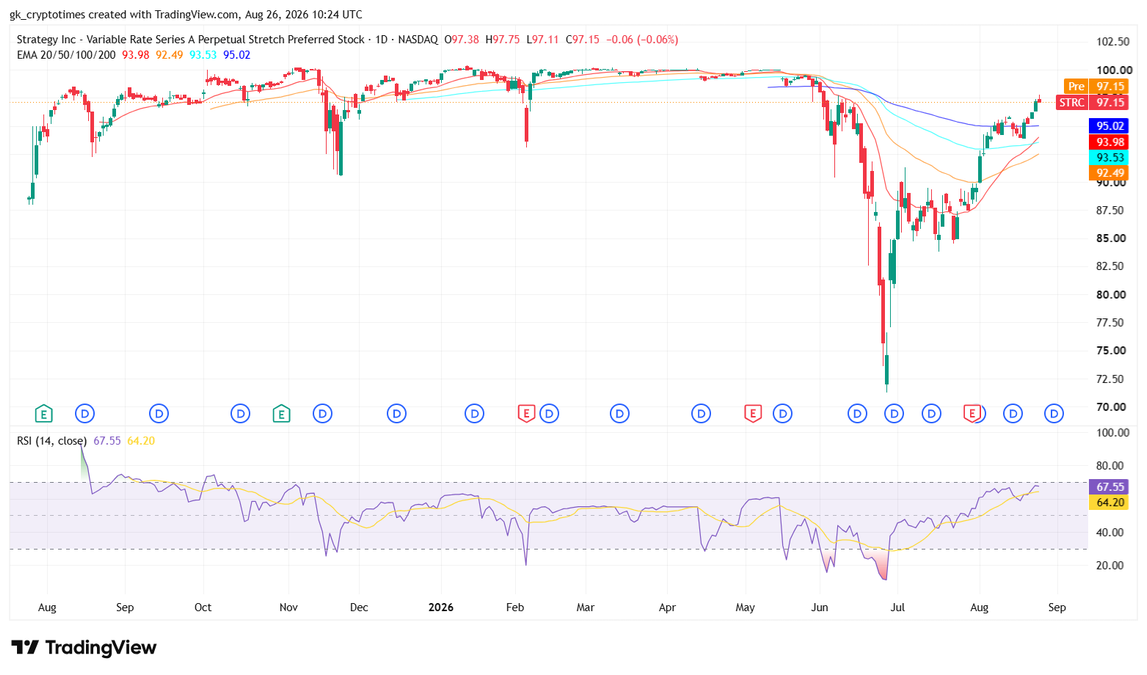The height and width of the screenshot is (675, 1147).
Task: Click the Nov label on the time axis
Action: coord(288,608)
